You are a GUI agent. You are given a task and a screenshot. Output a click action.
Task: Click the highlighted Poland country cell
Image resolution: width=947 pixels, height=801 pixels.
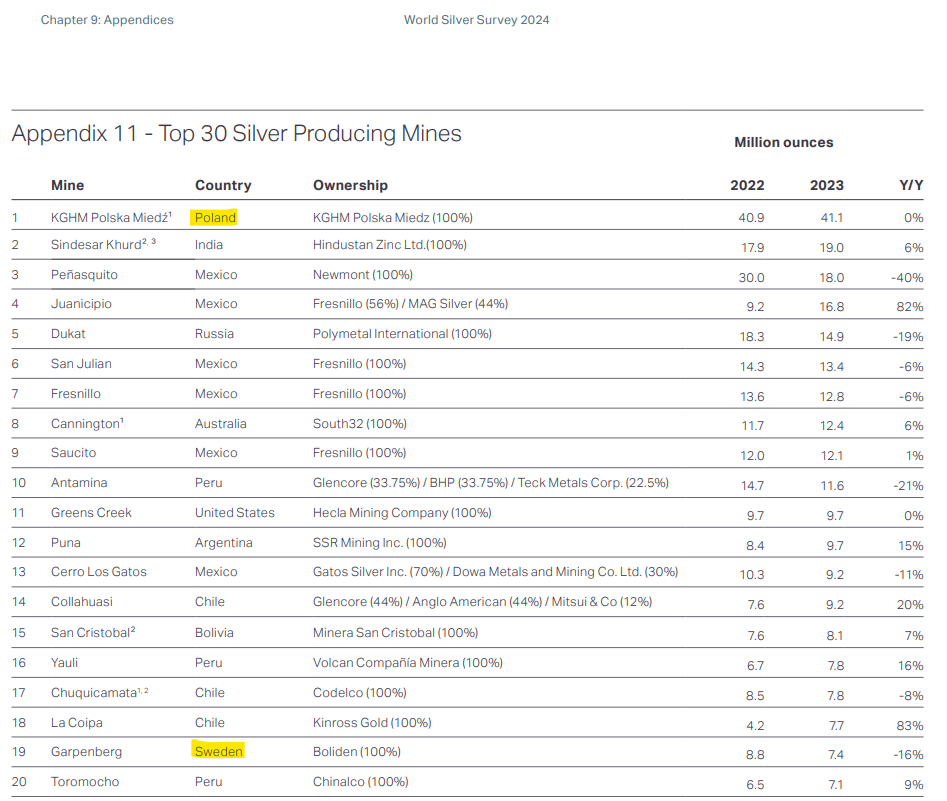coord(215,217)
